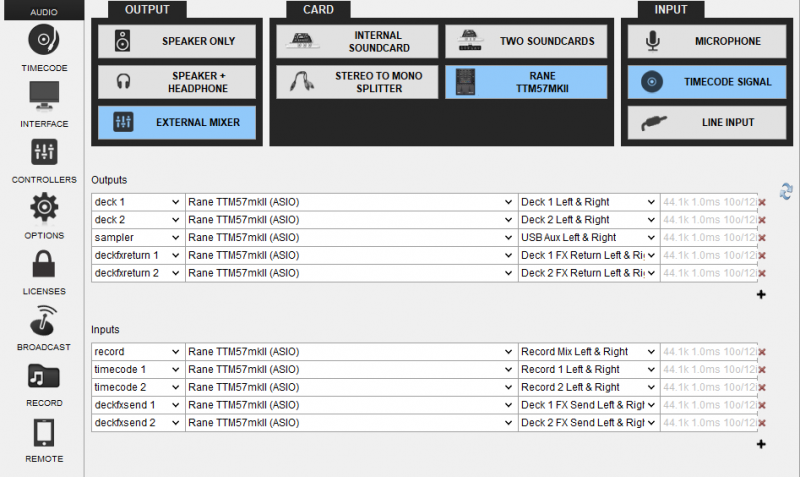Screen dimensions: 800x477
Task: Open Record 1 Left & Right channel dropdown
Action: (x=589, y=369)
